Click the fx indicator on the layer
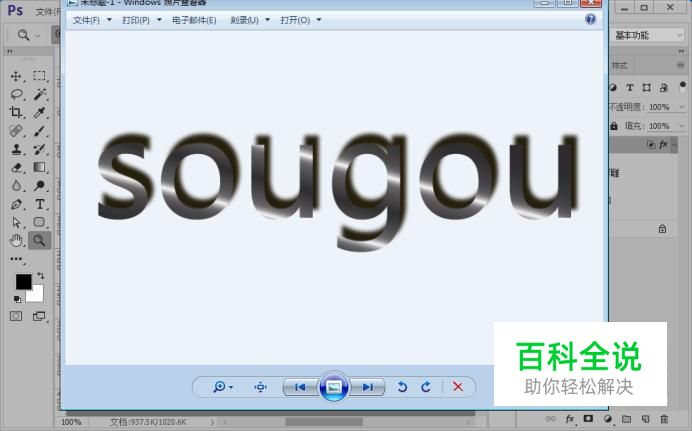 pyautogui.click(x=663, y=145)
